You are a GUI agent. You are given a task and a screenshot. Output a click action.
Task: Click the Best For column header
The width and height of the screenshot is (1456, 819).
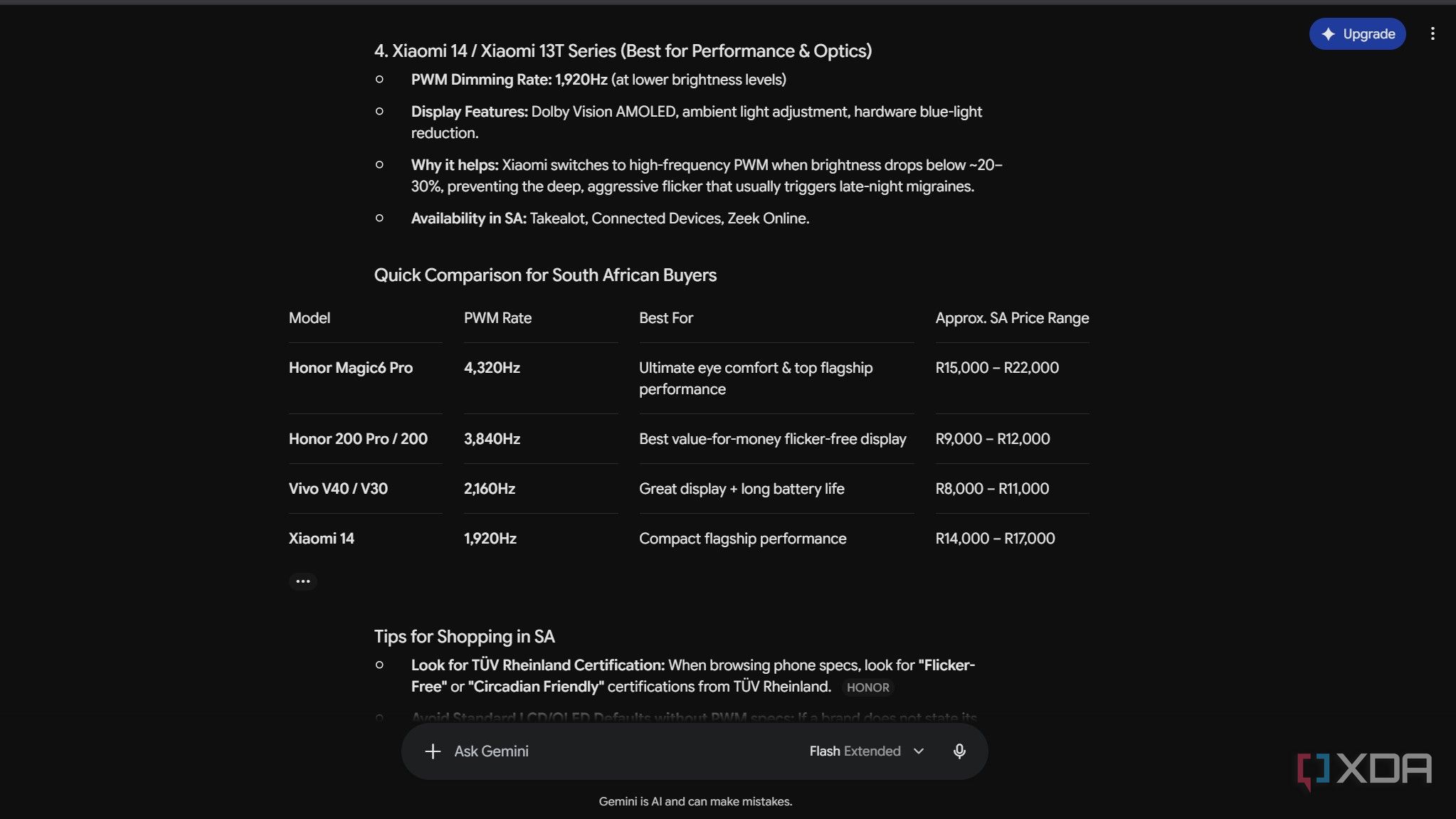click(666, 318)
